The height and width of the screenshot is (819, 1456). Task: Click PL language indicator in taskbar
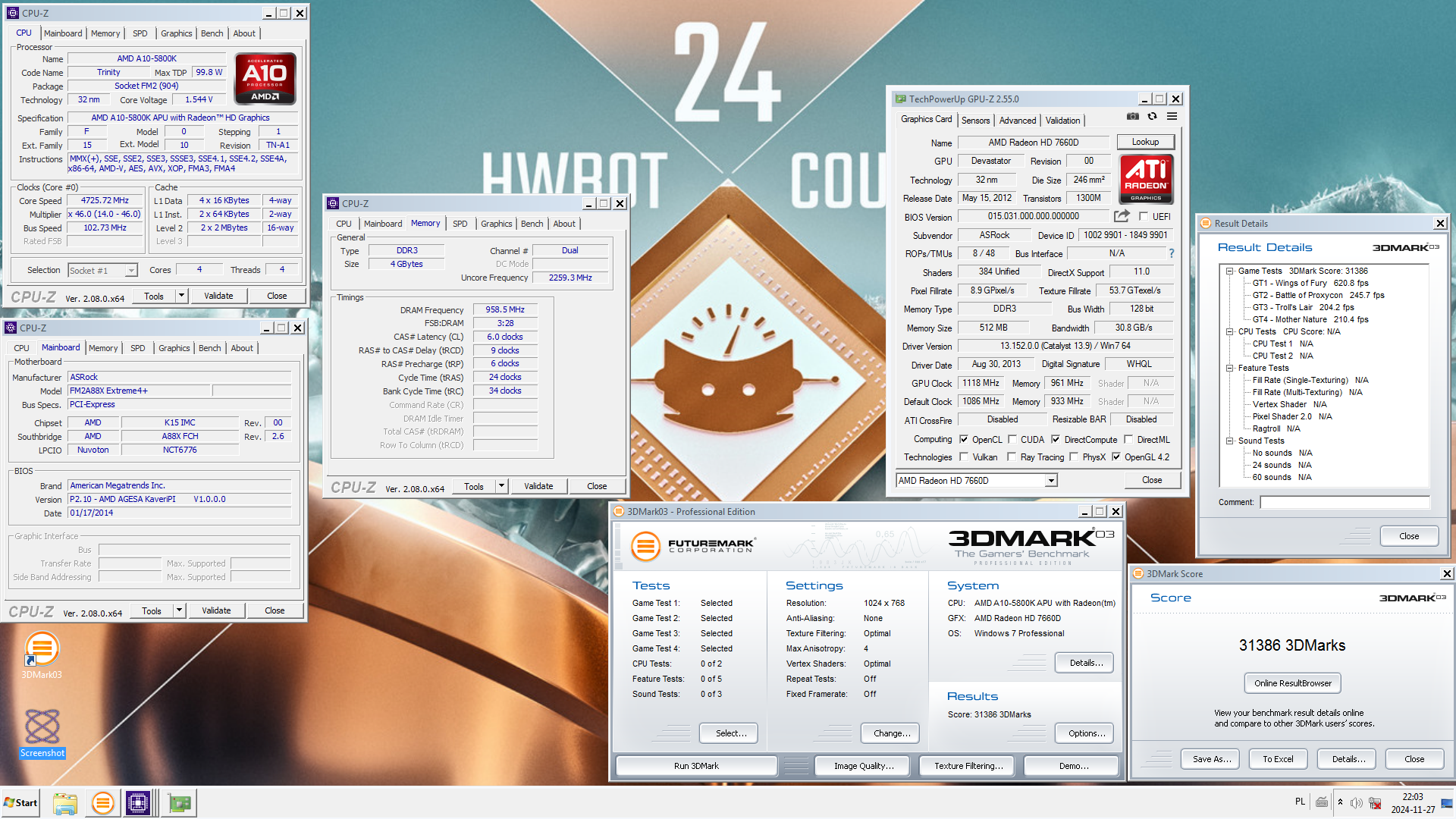pos(1300,802)
